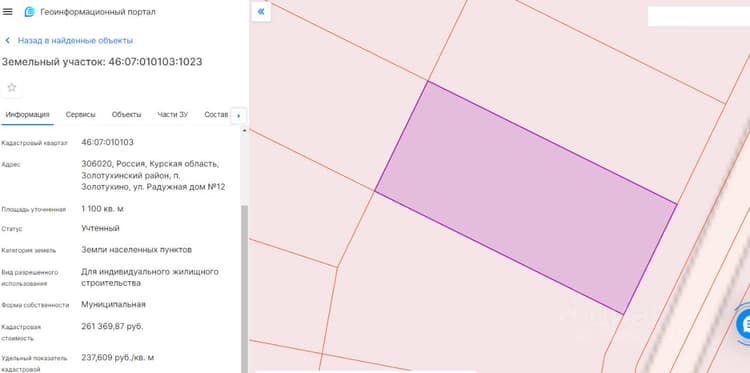Click the back chevron arrow icon
Screen dimensions: 750x373
click(8, 41)
